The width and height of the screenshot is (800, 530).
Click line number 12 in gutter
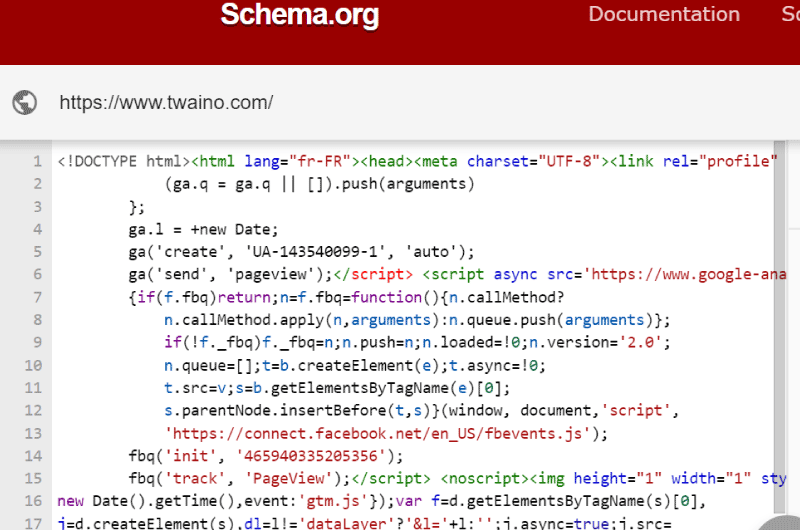coord(34,411)
